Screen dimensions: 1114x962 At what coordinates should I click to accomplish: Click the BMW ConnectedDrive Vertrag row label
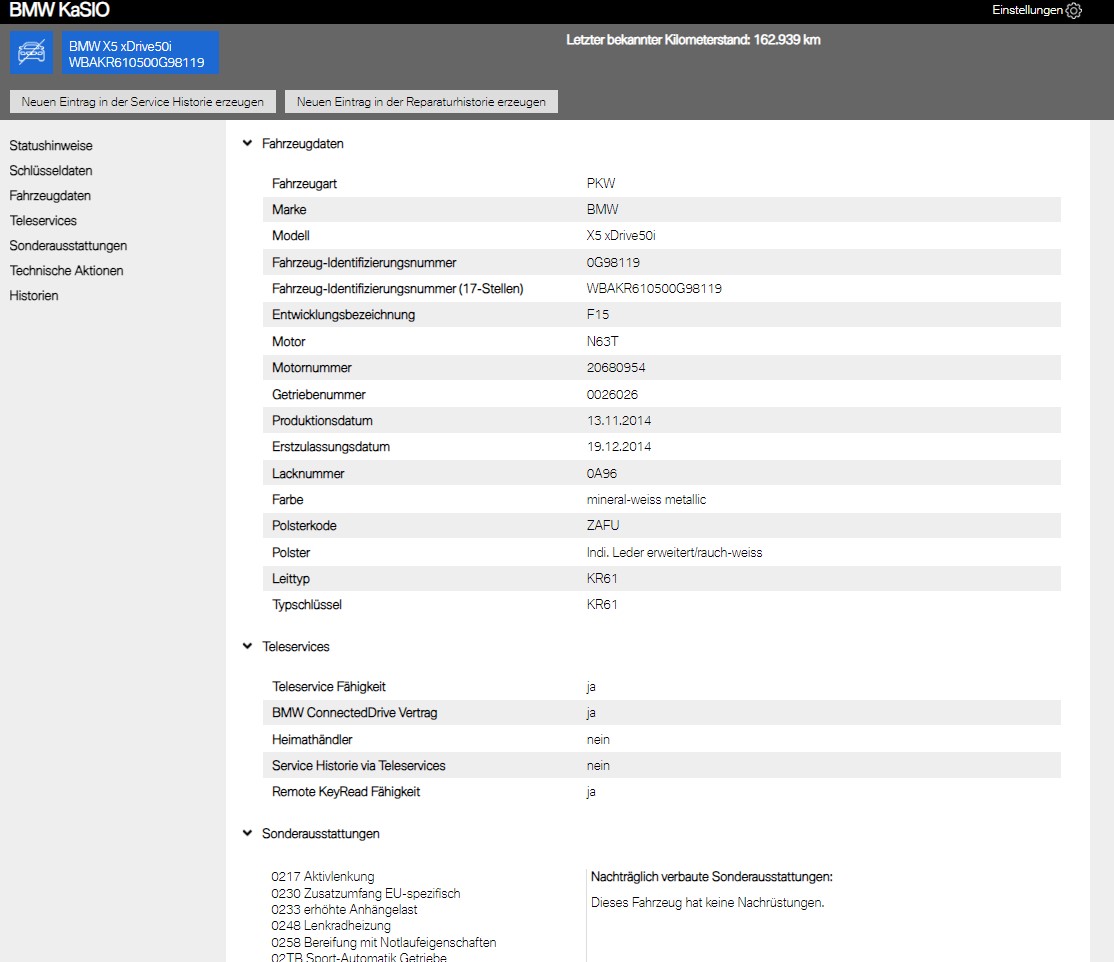coord(355,713)
